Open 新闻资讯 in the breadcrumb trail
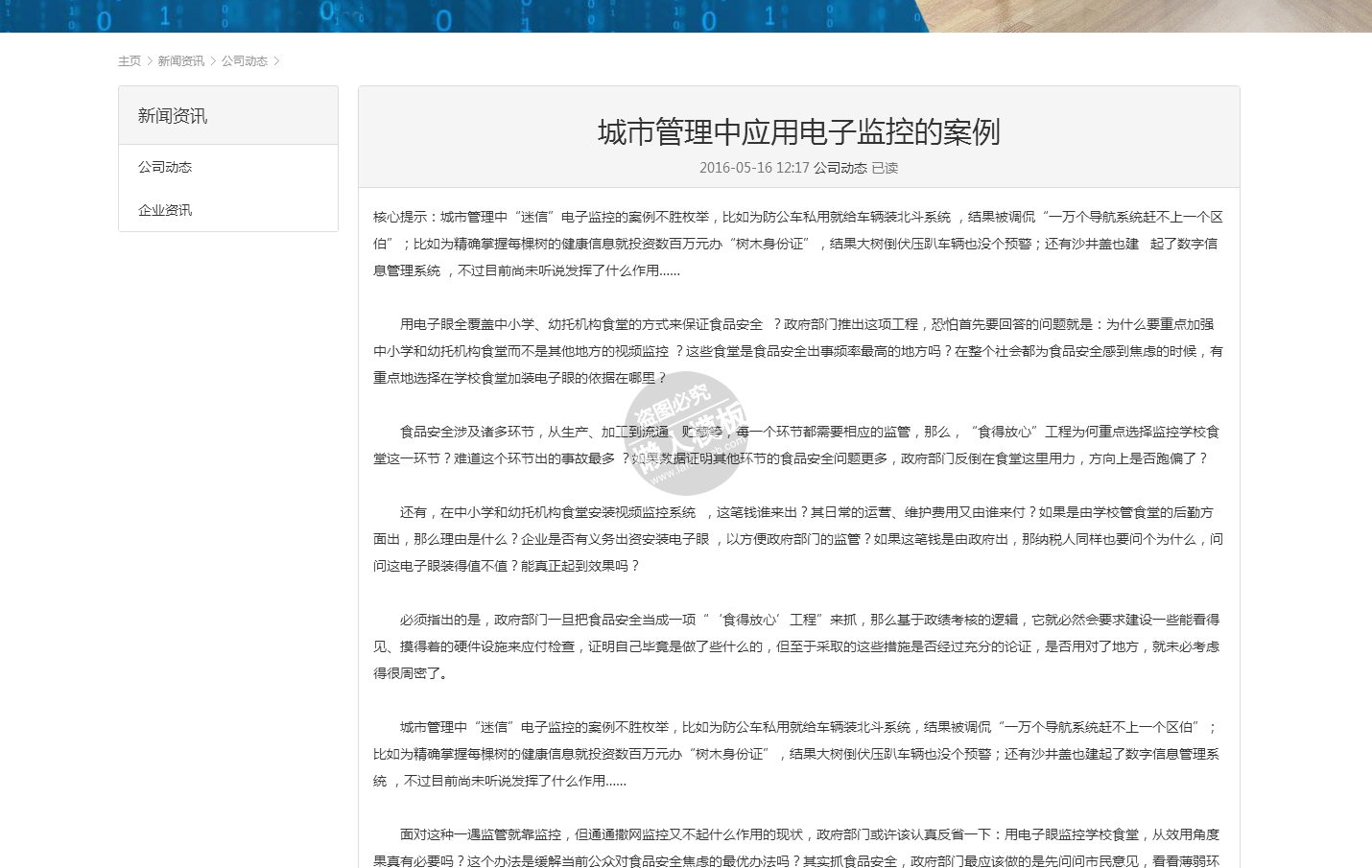1372x868 pixels. [x=180, y=61]
